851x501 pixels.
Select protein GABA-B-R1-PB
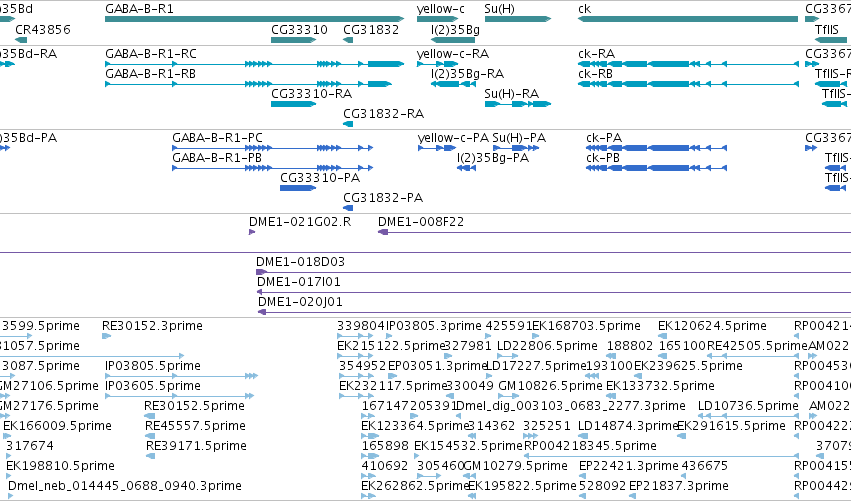tap(272, 168)
